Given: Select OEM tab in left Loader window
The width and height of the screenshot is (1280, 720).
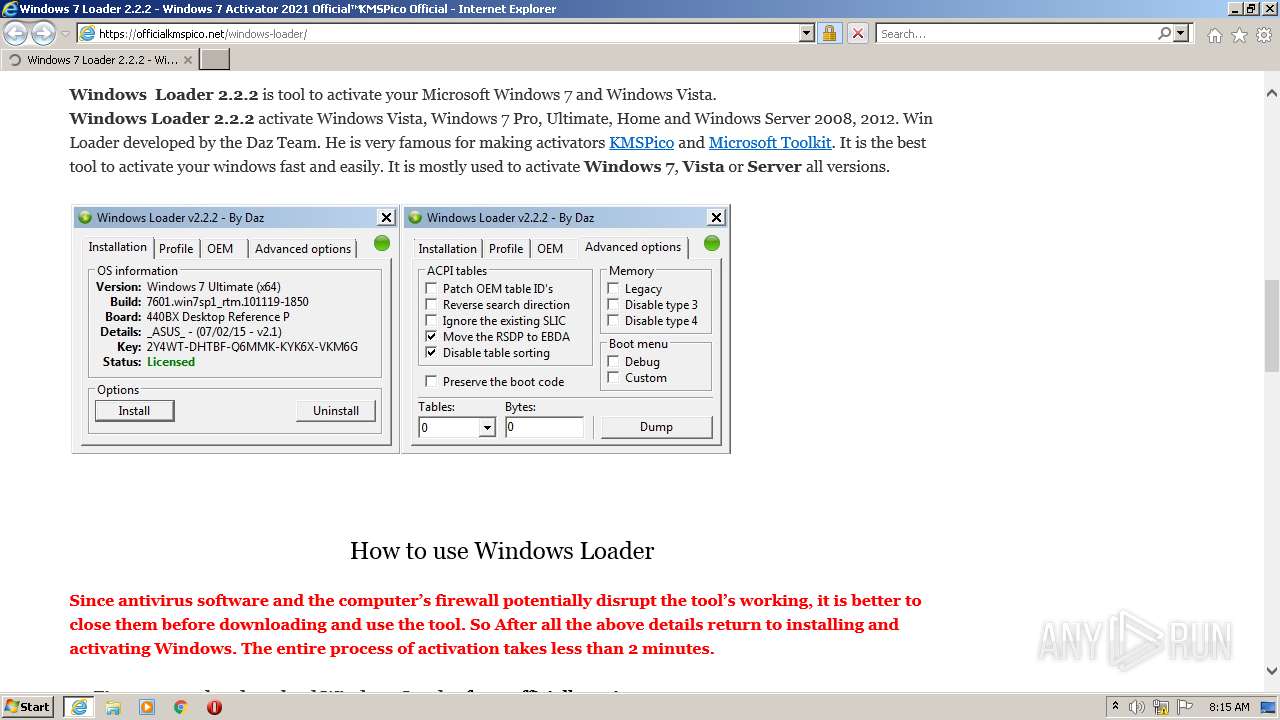Looking at the screenshot, I should pyautogui.click(x=220, y=249).
